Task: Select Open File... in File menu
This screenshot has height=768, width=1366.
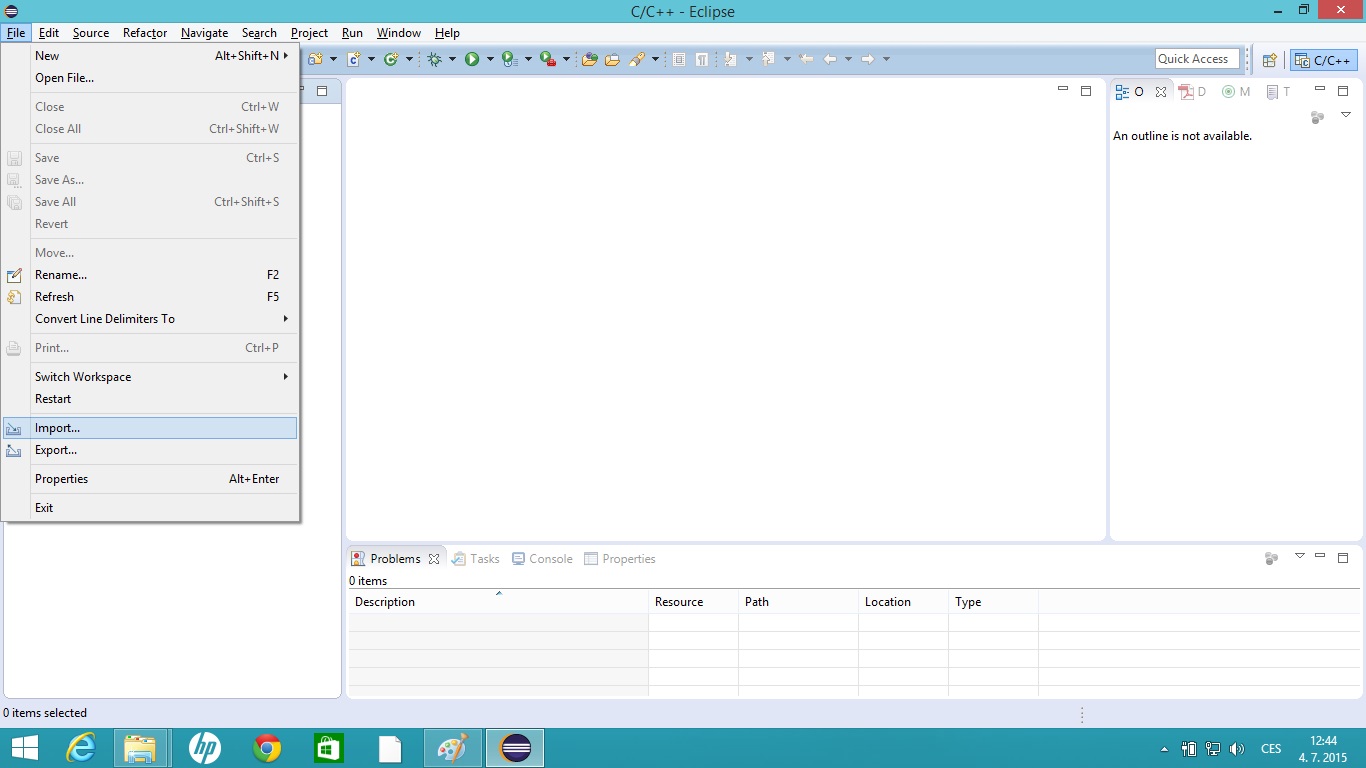Action: click(x=64, y=78)
